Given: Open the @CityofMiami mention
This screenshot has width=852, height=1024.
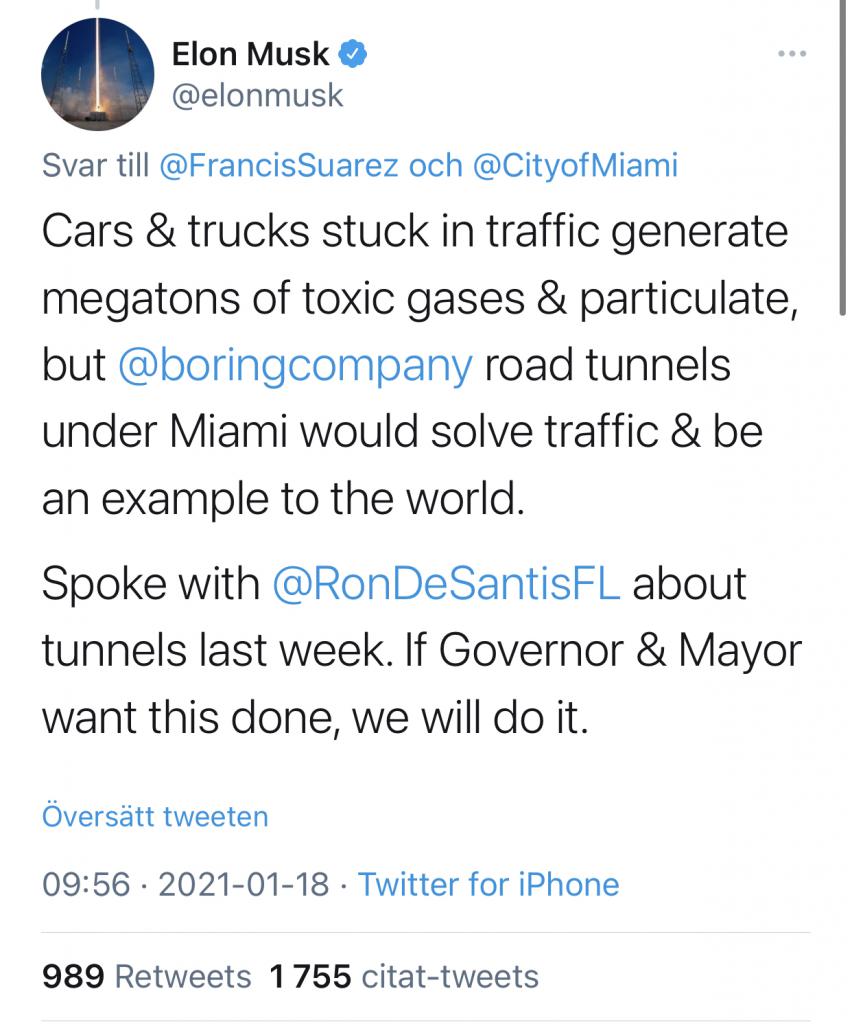Looking at the screenshot, I should [575, 165].
